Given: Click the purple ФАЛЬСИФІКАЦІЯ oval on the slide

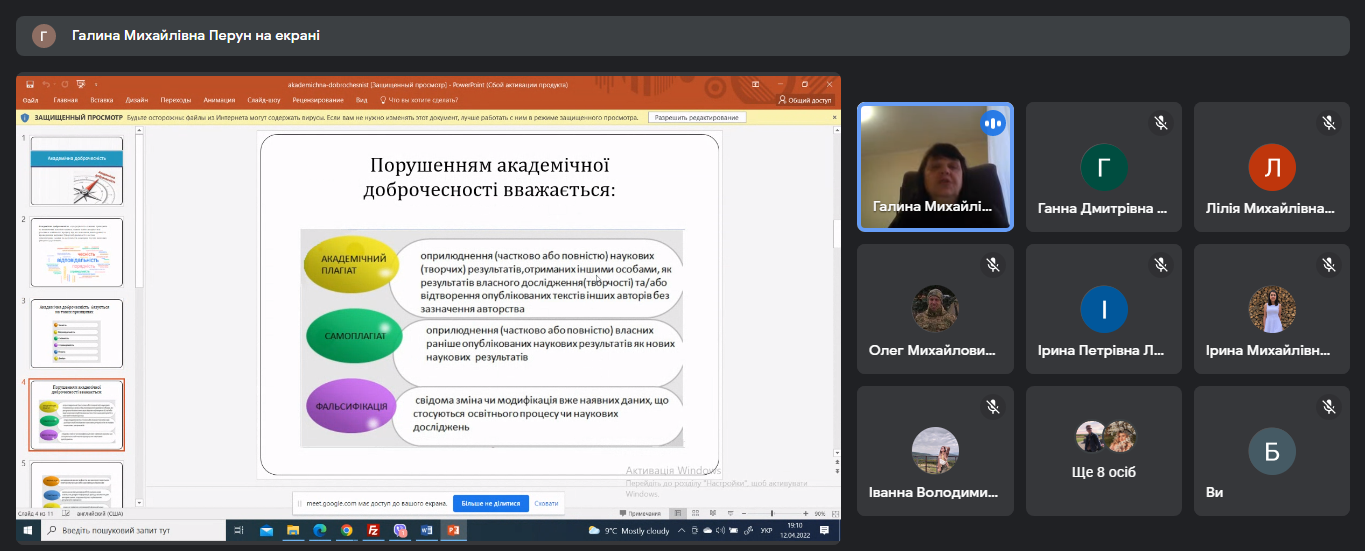Looking at the screenshot, I should [x=349, y=407].
